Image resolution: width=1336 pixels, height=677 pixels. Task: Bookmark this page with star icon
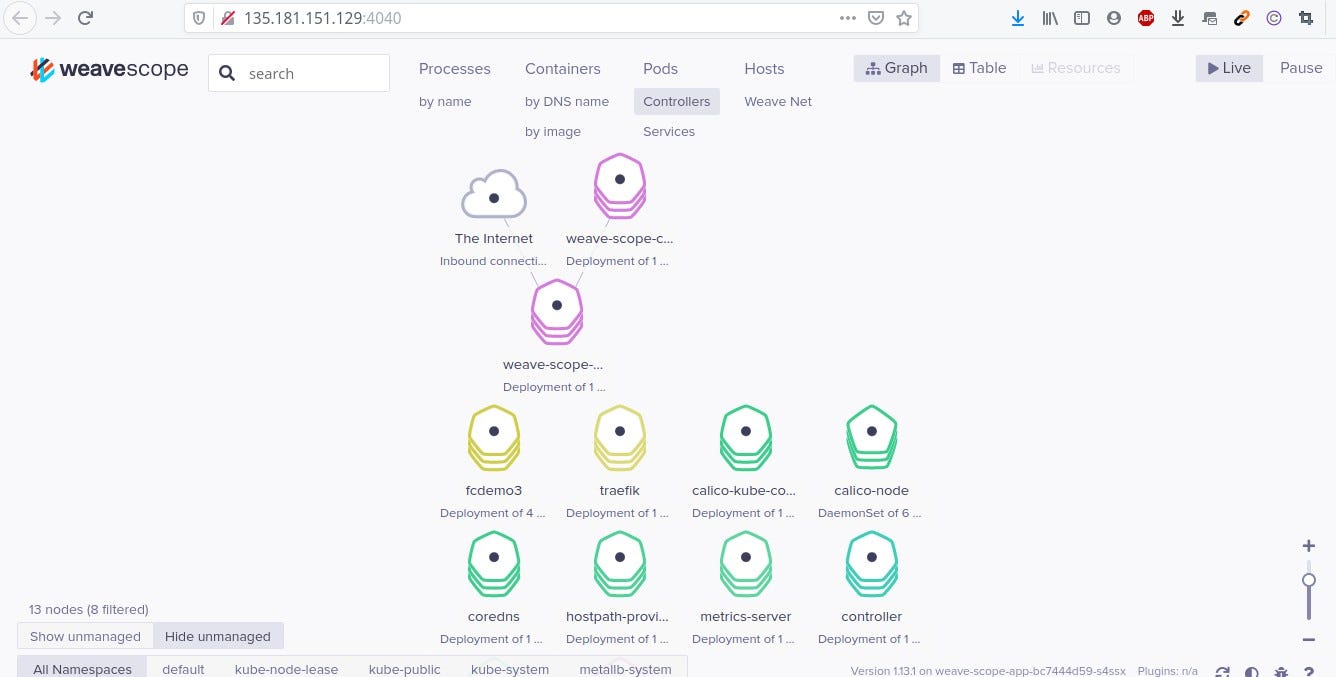coord(904,17)
